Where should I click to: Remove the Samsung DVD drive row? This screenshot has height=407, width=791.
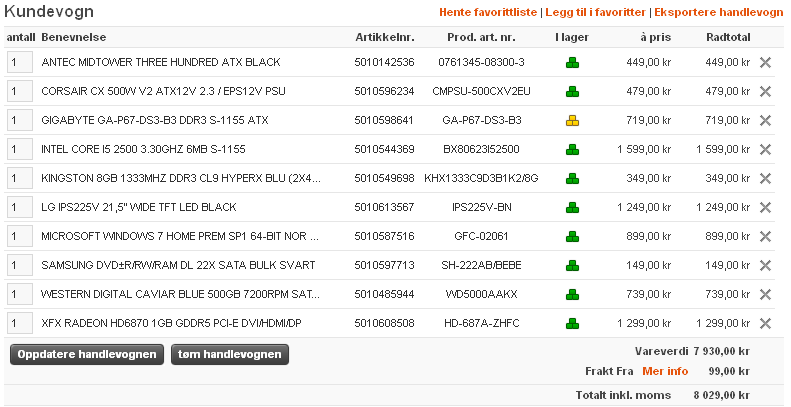(x=765, y=265)
